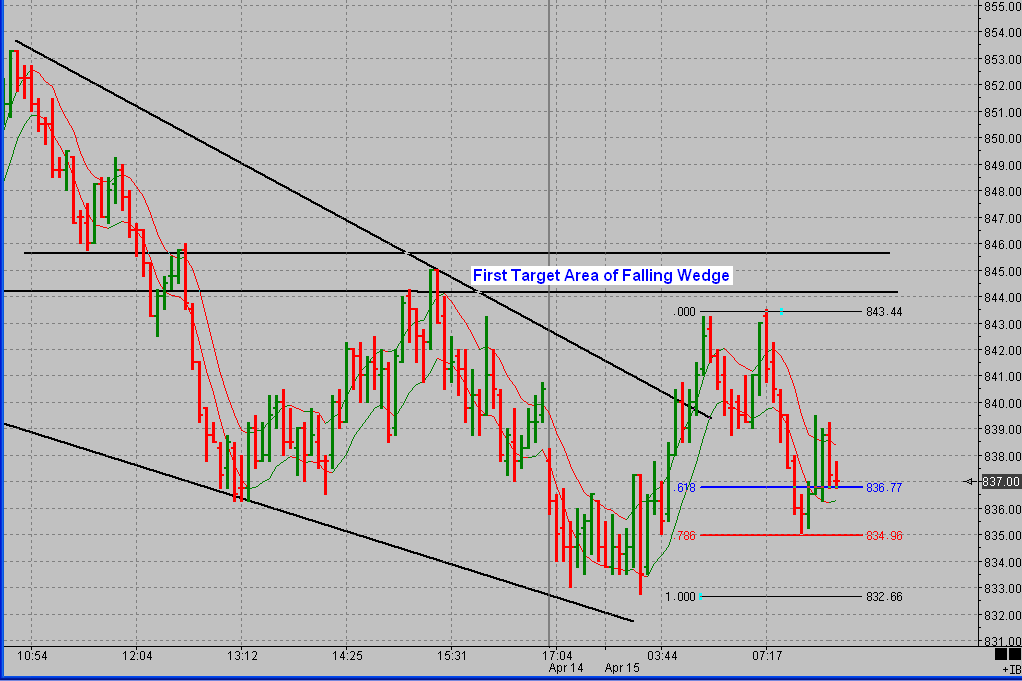Click the 833.00 price axis label
The image size is (1022, 681).
(x=1002, y=589)
